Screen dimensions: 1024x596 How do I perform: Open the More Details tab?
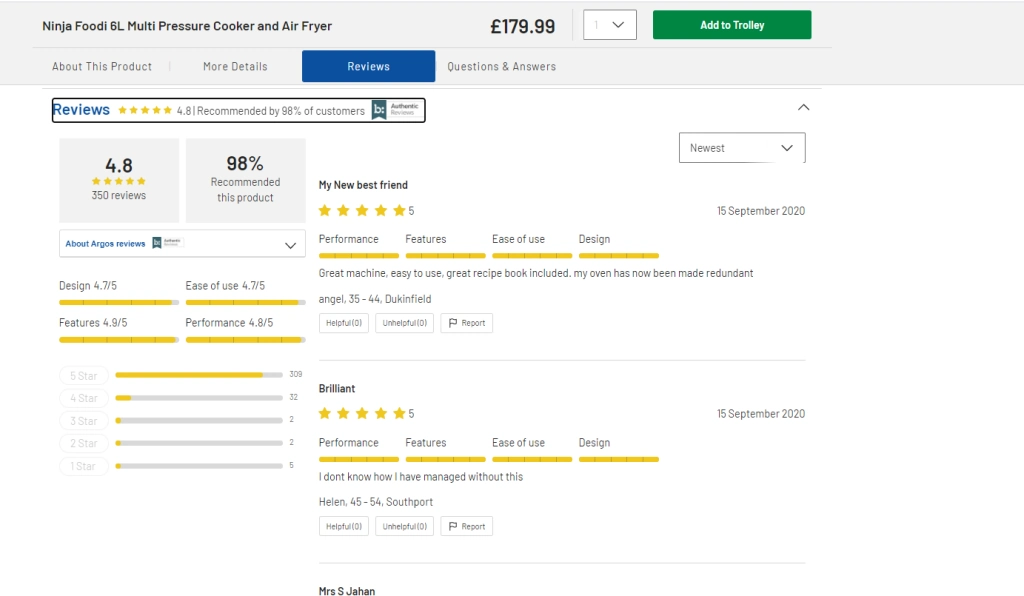[235, 66]
